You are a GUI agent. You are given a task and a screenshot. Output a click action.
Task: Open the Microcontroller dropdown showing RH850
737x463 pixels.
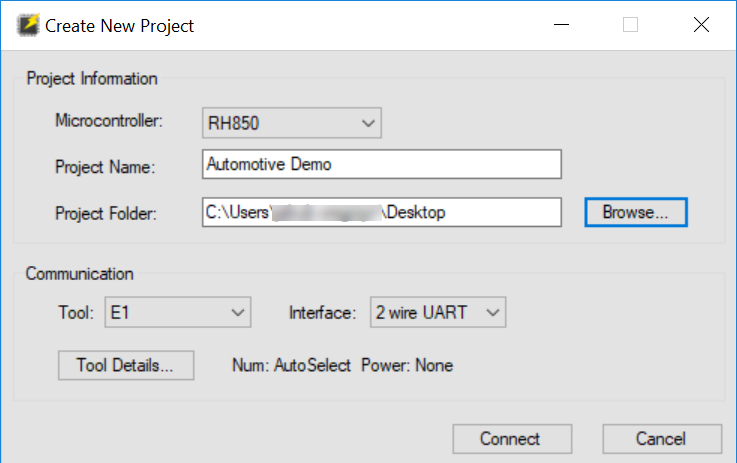click(x=292, y=122)
